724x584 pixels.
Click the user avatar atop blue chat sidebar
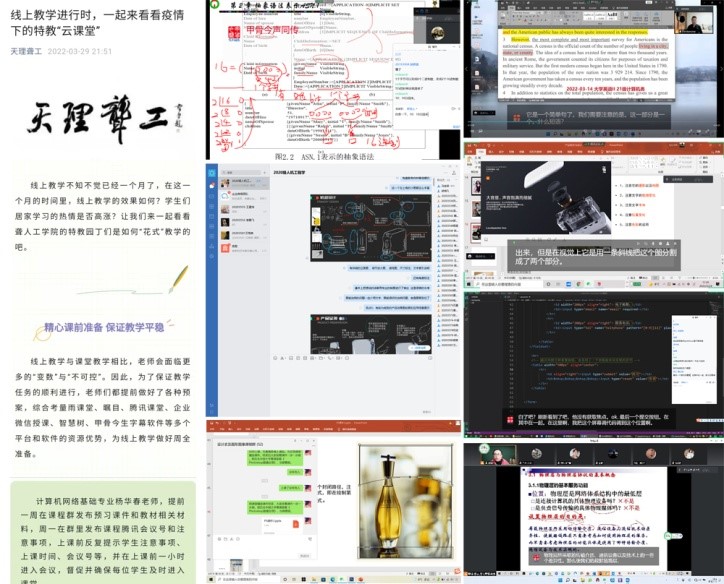pyautogui.click(x=213, y=183)
